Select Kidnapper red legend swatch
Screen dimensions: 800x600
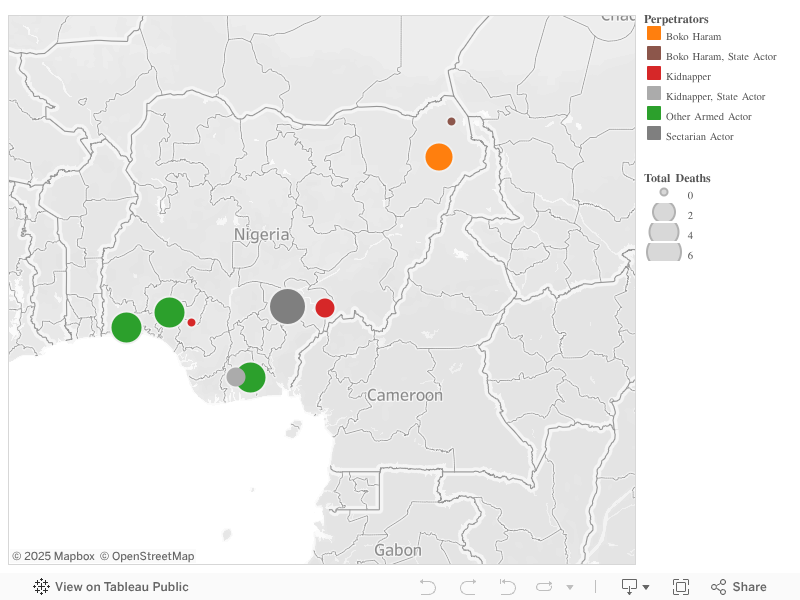[654, 76]
